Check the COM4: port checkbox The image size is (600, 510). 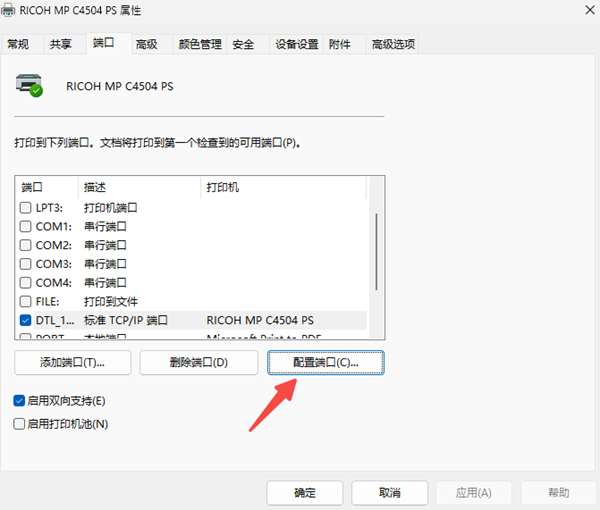(25, 283)
